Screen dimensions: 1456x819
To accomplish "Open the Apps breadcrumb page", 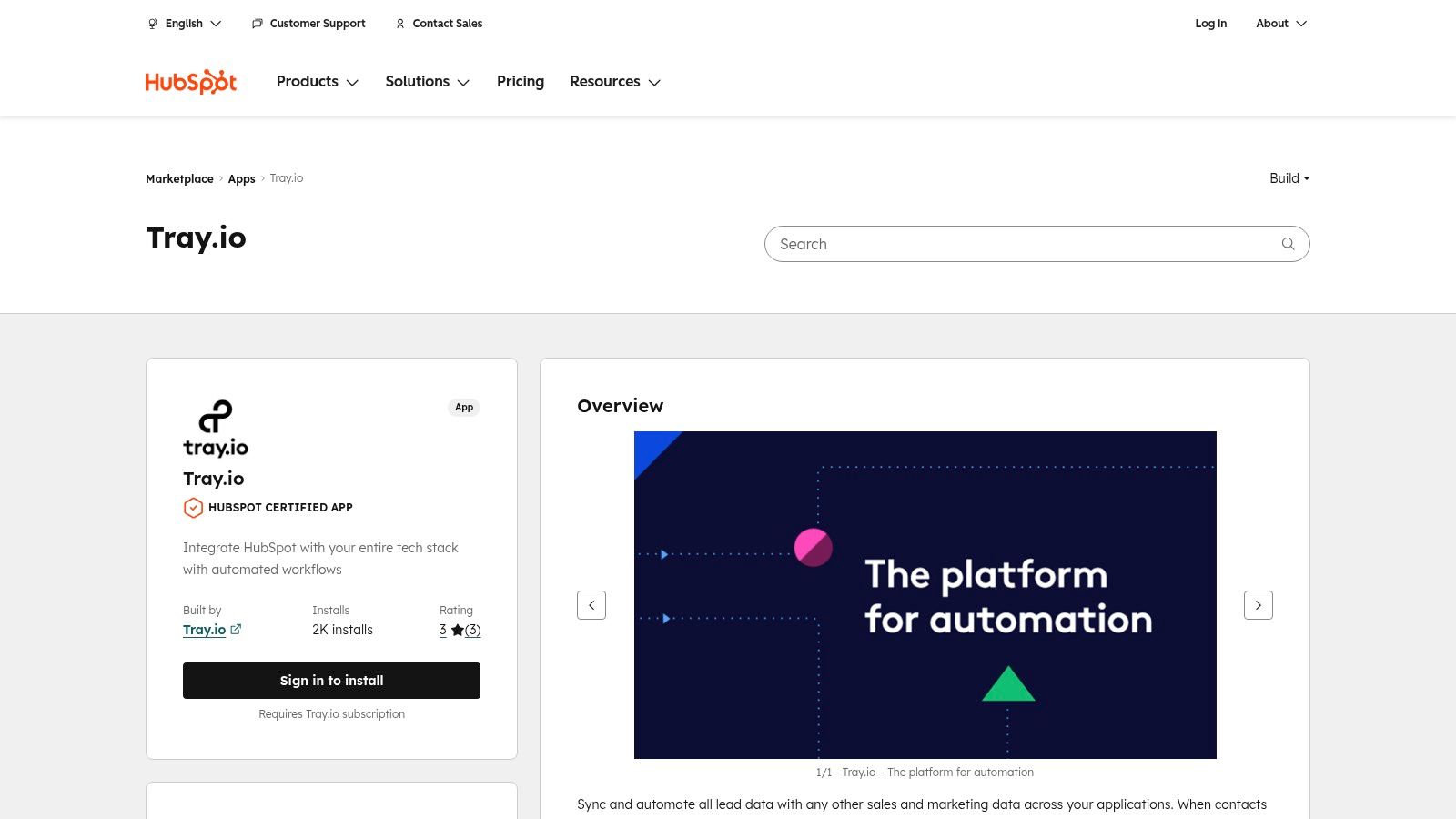I will [x=241, y=178].
